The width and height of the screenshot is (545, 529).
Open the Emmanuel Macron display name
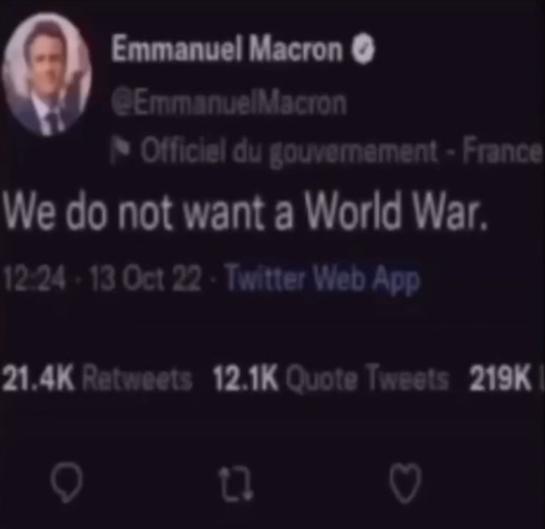click(227, 49)
